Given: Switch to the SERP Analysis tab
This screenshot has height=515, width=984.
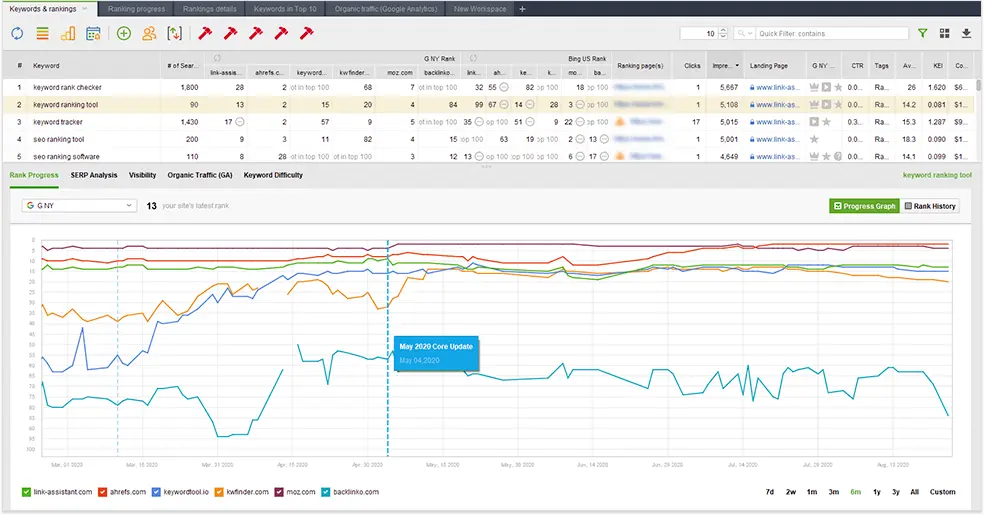Looking at the screenshot, I should pyautogui.click(x=93, y=175).
